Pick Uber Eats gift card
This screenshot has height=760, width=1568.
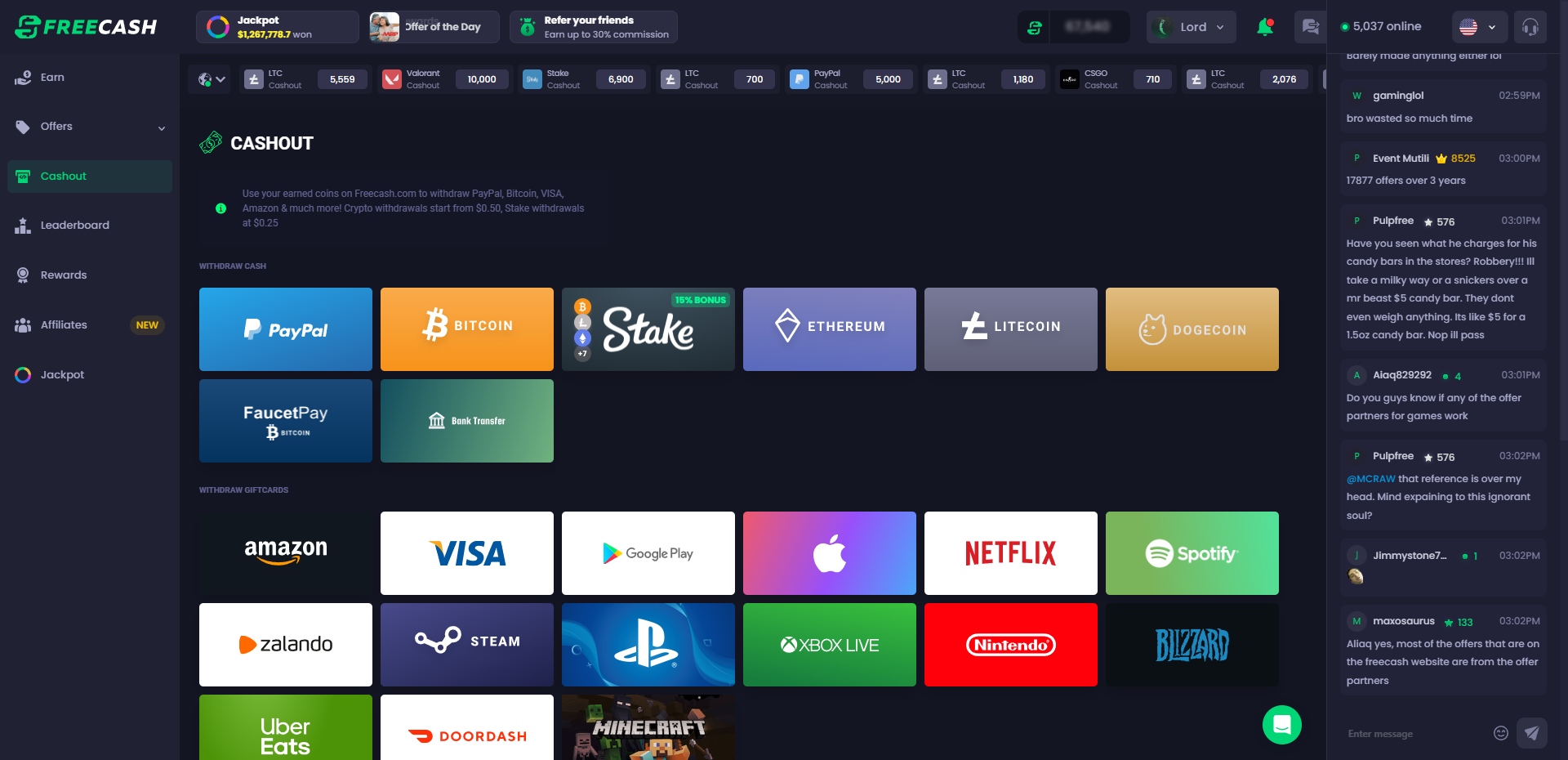tap(286, 727)
